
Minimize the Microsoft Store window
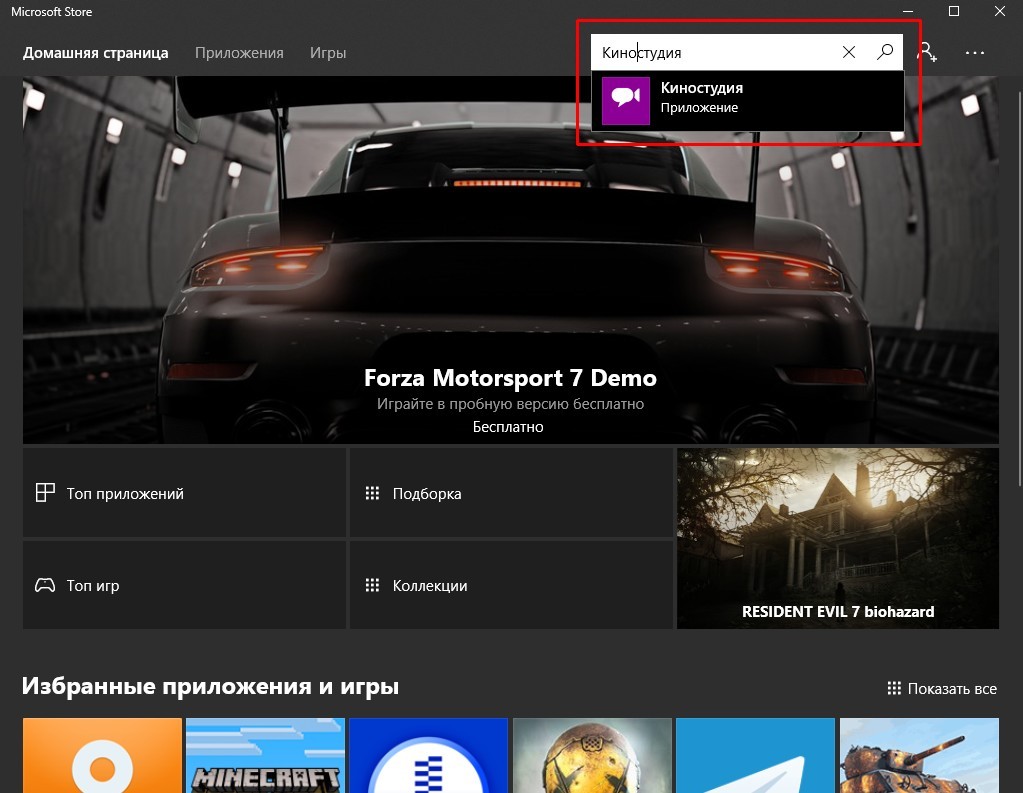908,11
